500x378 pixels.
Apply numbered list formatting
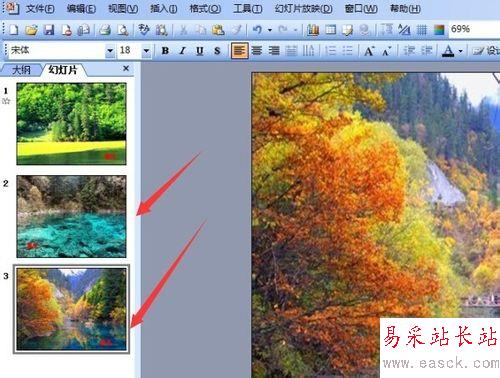tap(330, 51)
